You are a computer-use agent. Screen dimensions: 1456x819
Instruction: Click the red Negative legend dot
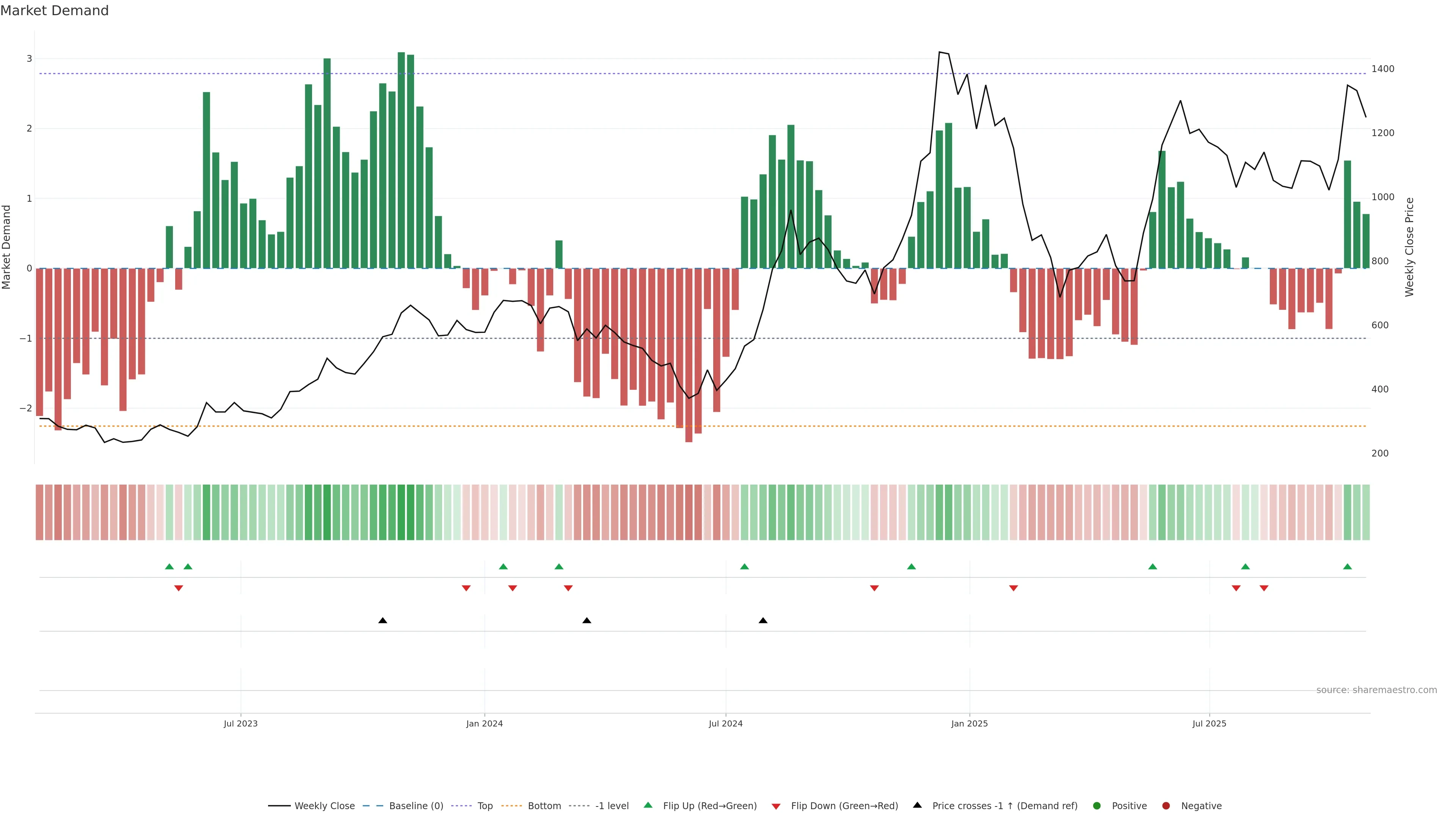click(1166, 805)
